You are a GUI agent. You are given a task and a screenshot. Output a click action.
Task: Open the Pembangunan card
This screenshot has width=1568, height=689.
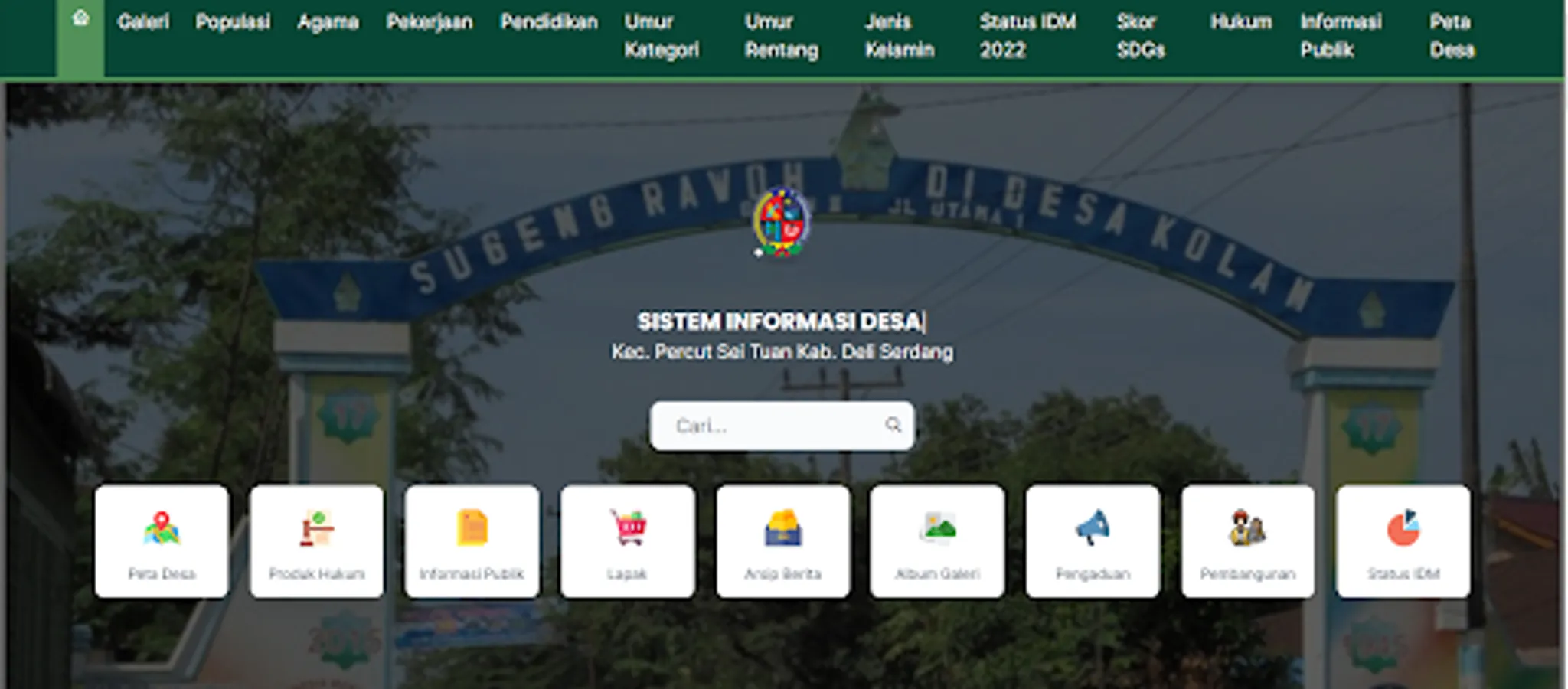point(1248,540)
